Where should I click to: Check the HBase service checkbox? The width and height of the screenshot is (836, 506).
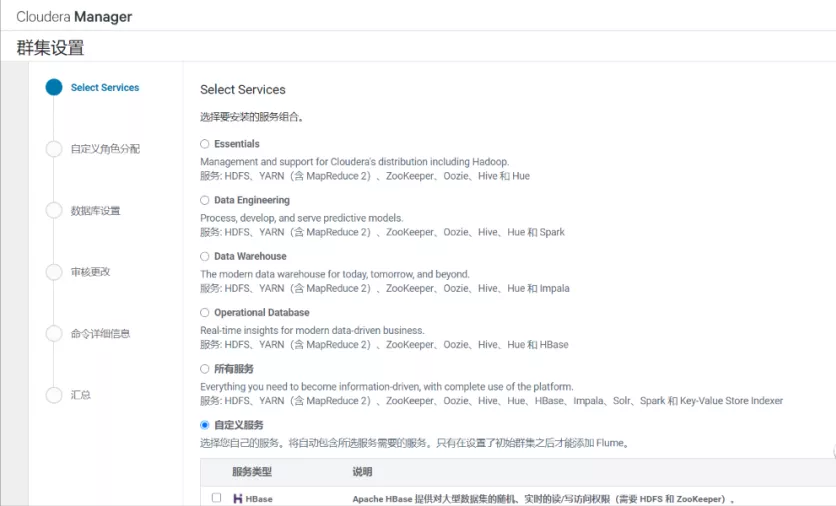tap(216, 497)
